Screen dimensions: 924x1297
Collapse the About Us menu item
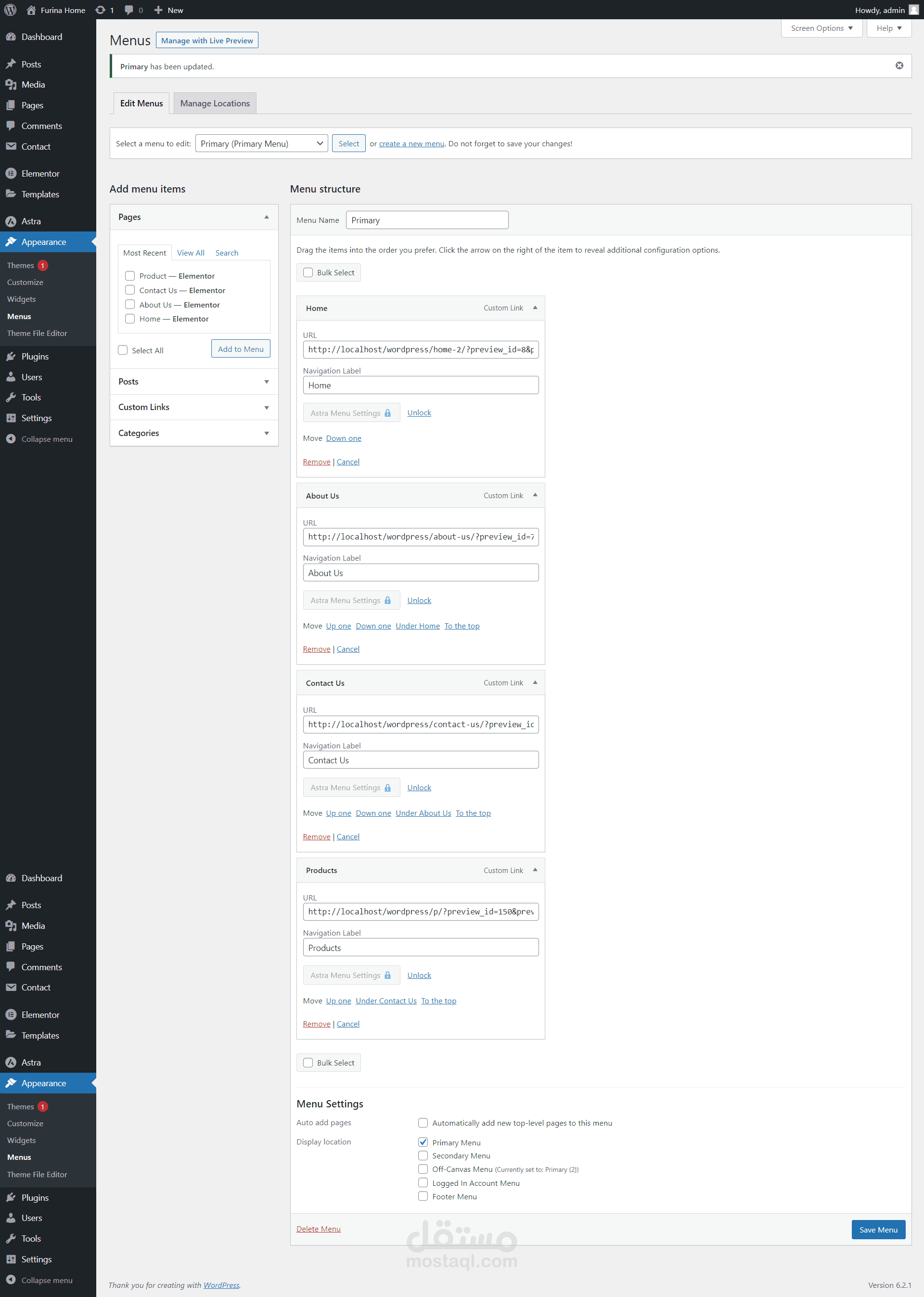[x=535, y=495]
